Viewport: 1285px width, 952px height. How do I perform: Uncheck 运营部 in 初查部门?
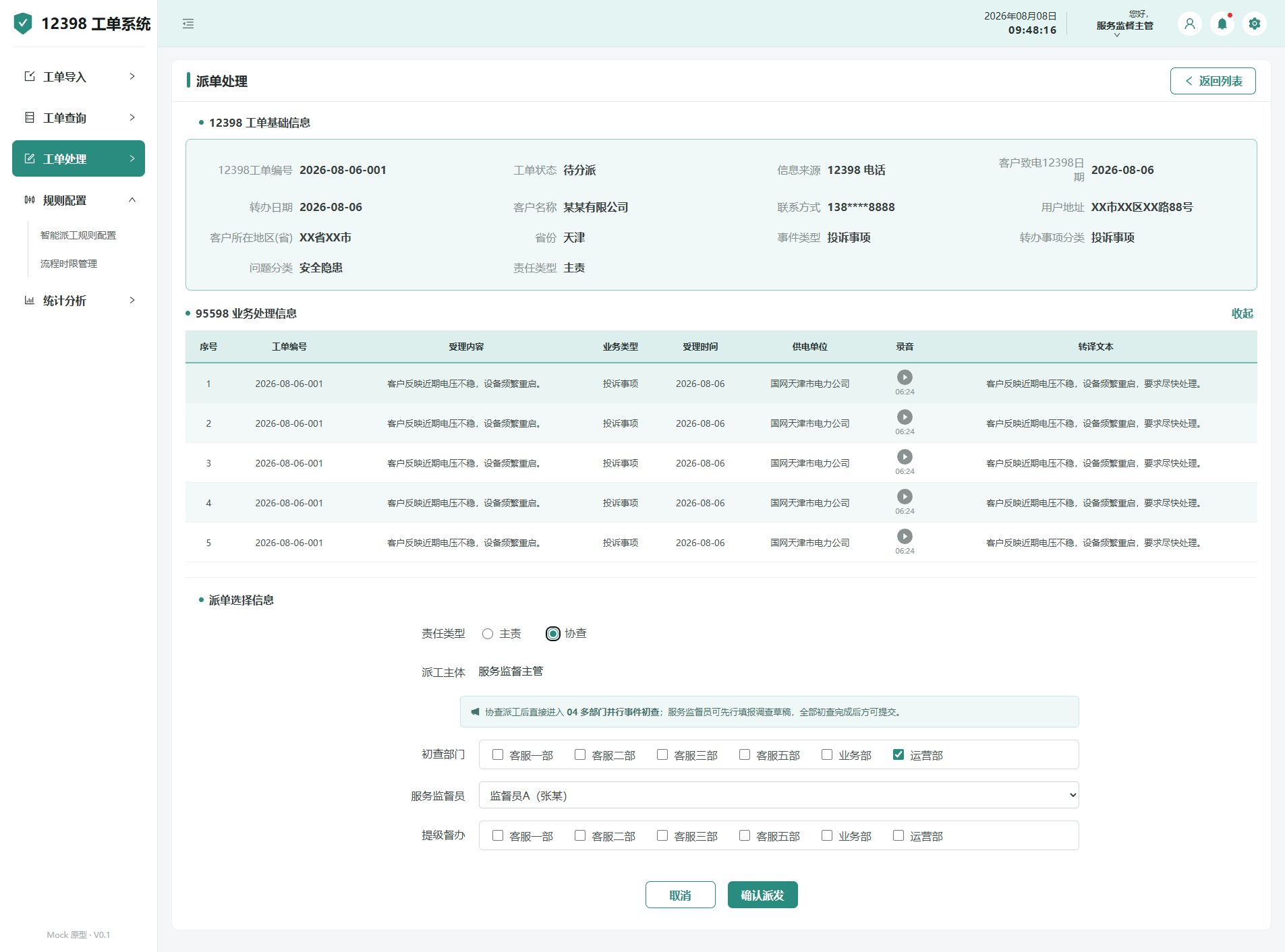(x=898, y=754)
